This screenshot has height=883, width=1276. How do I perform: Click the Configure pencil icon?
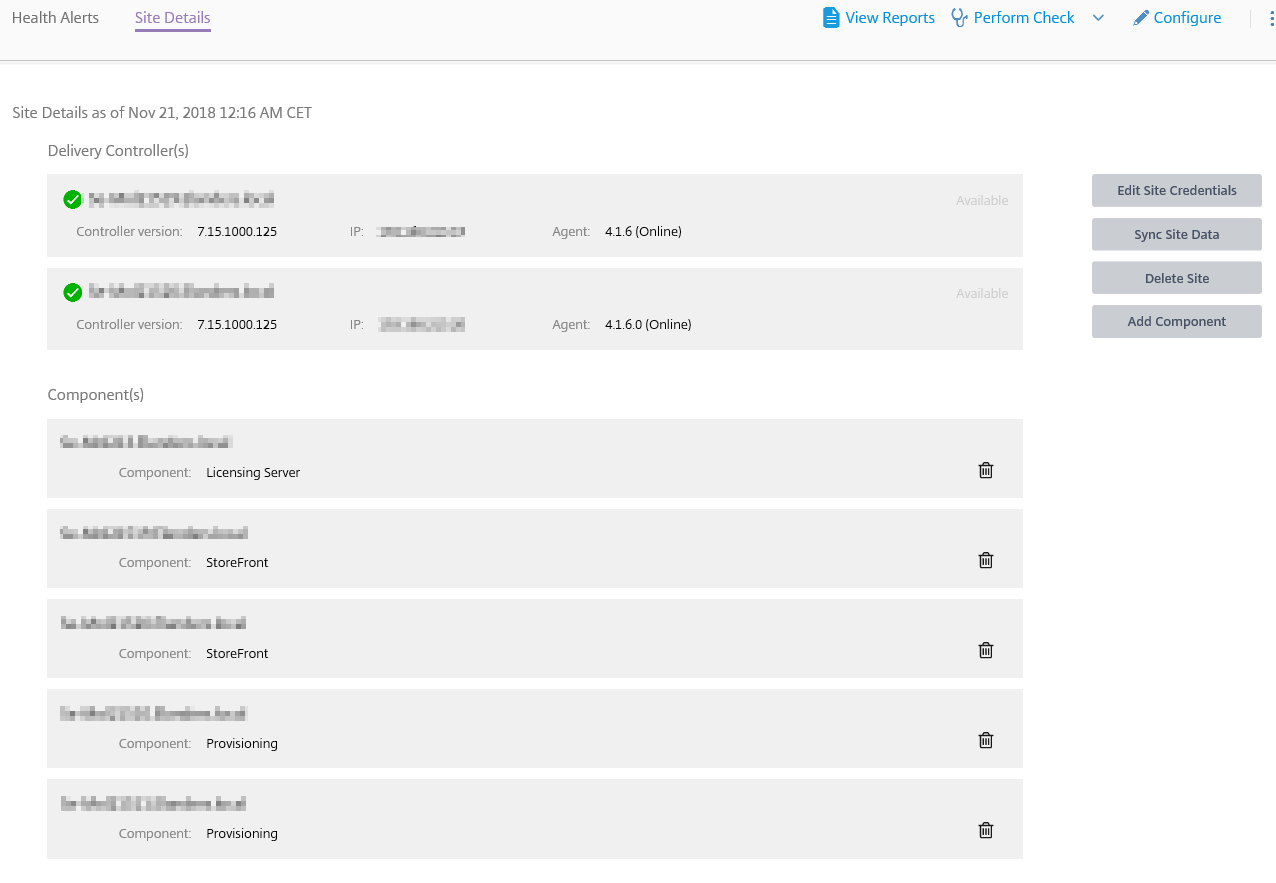tap(1140, 18)
